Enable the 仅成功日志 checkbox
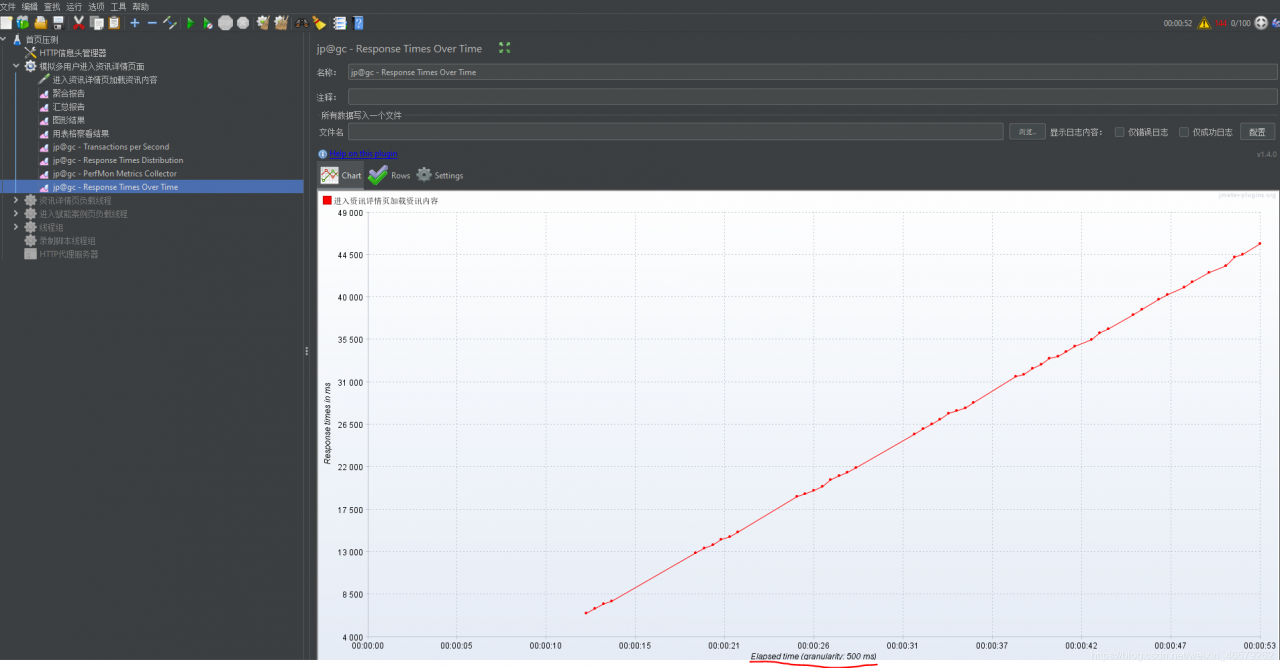Viewport: 1280px width, 668px height. [x=1184, y=132]
